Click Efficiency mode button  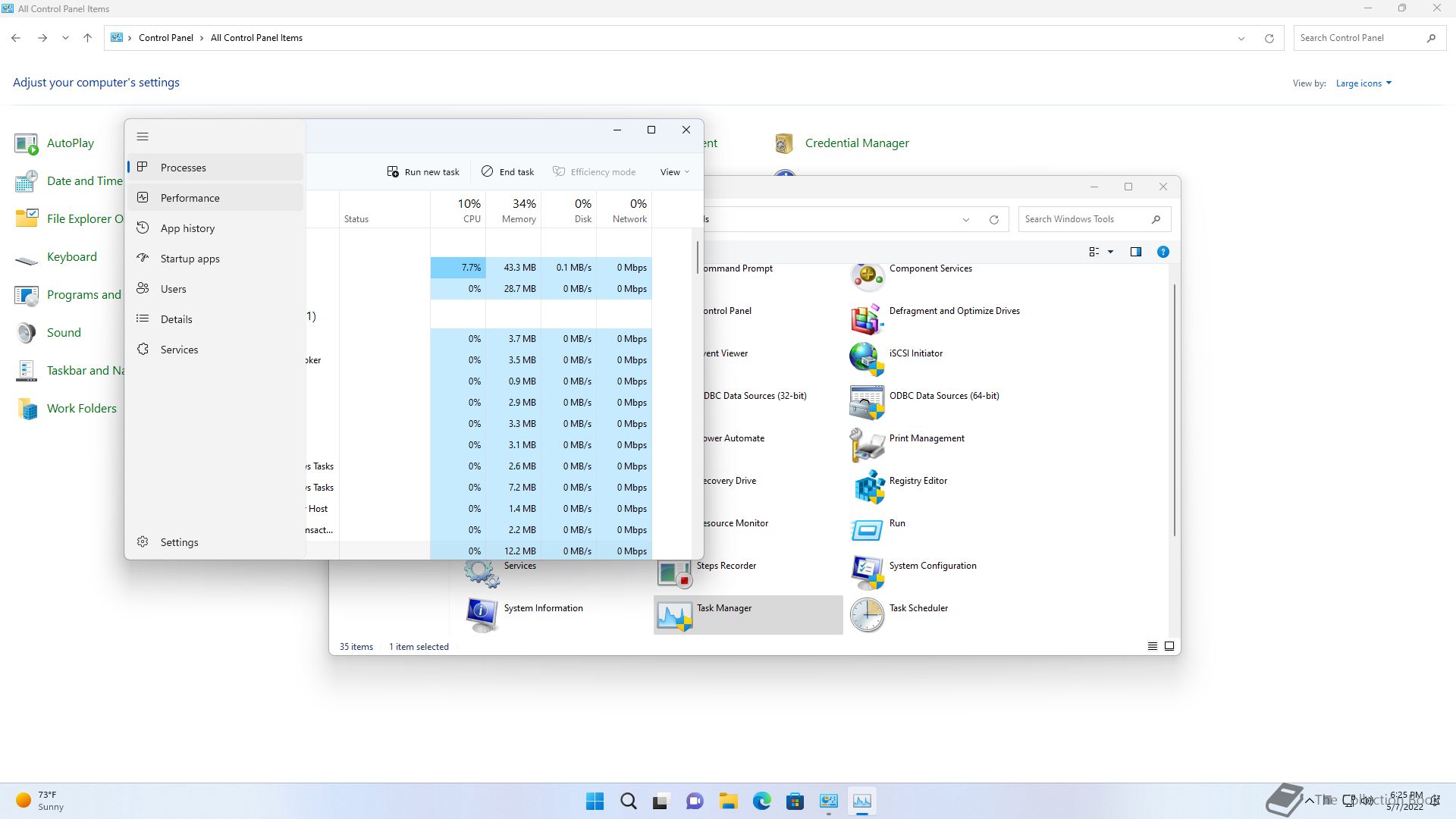pos(594,172)
